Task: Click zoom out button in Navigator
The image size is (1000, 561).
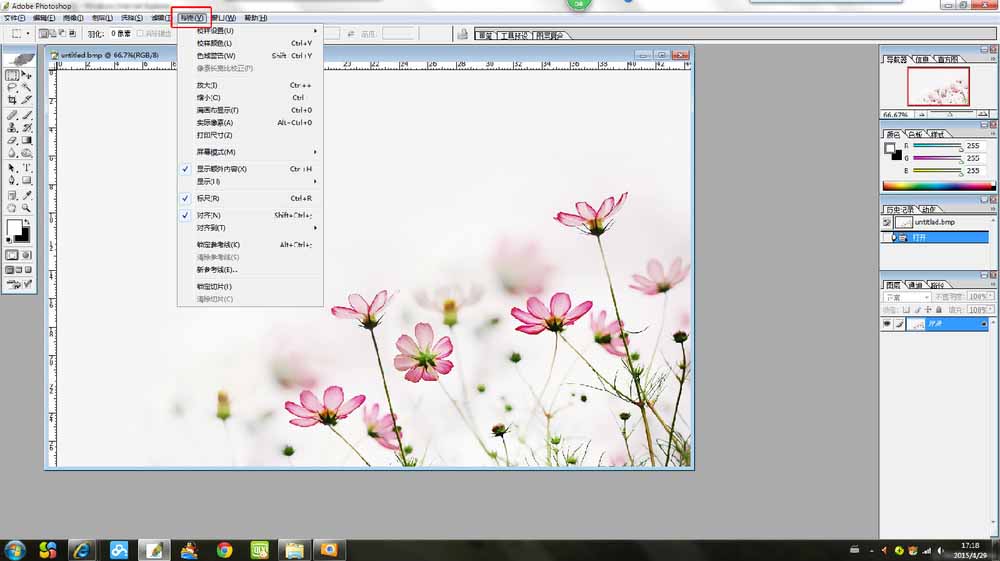Action: pyautogui.click(x=922, y=115)
